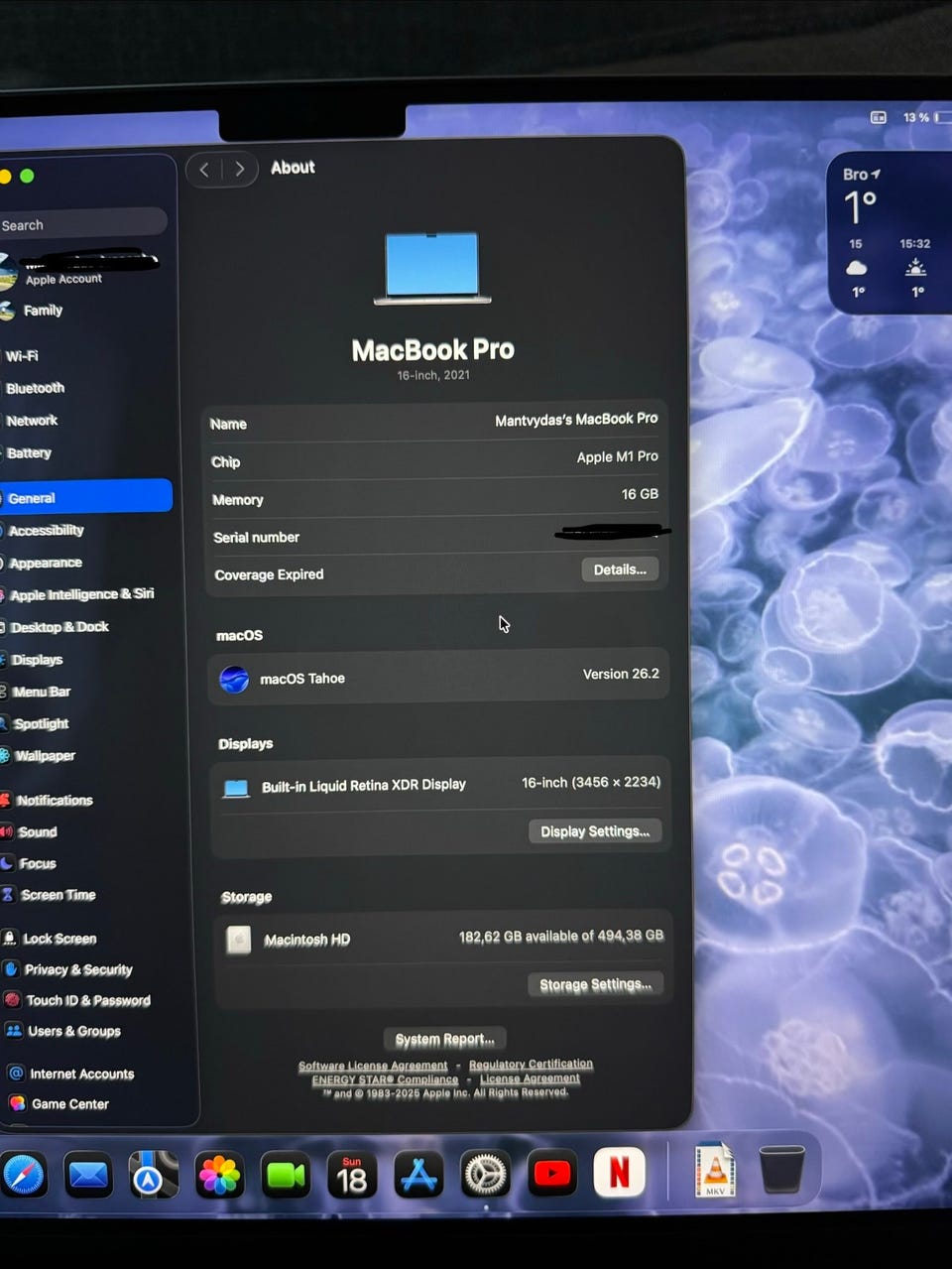Select Privacy & Security in sidebar
The image size is (952, 1269).
click(x=77, y=969)
